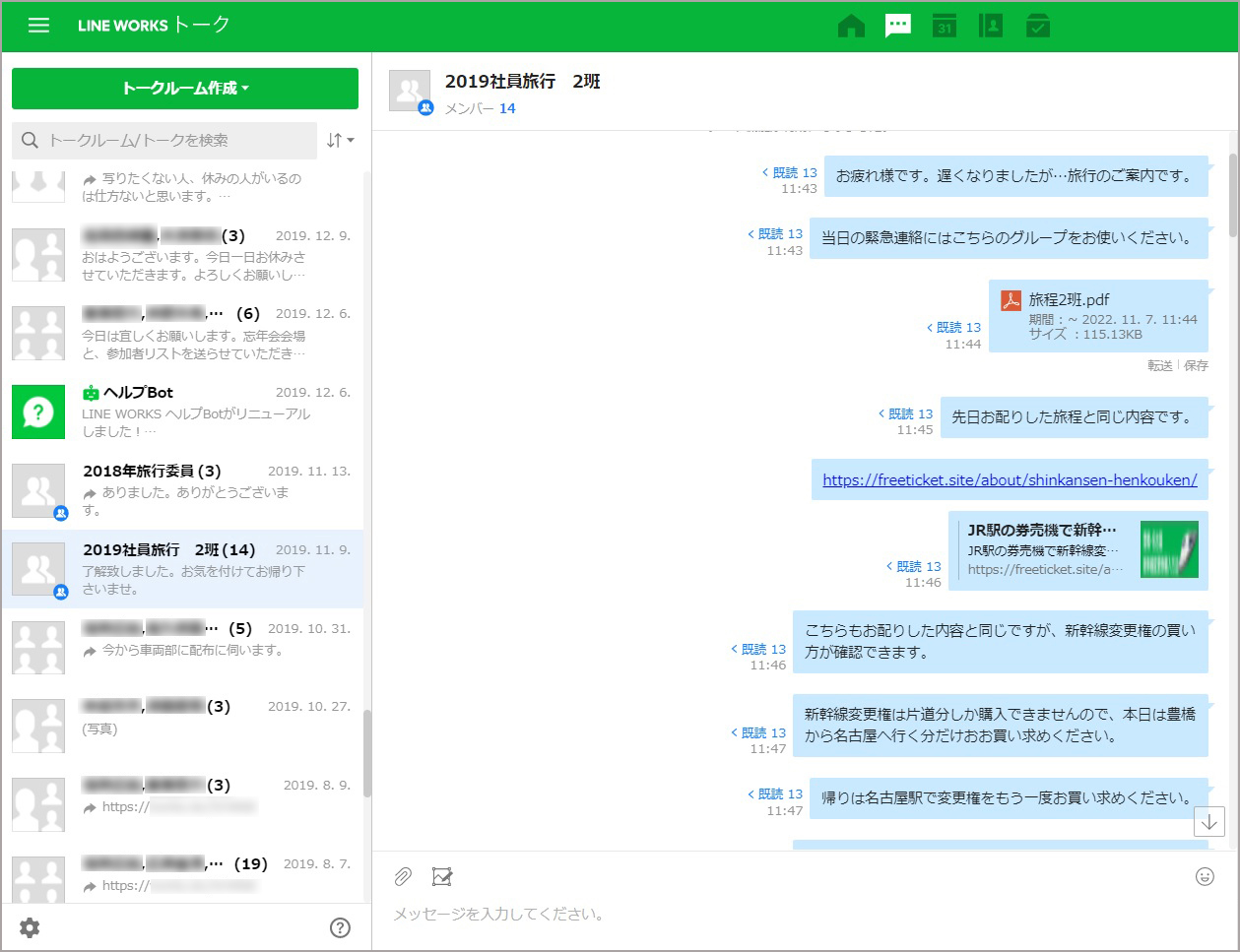Click the message input field

click(x=788, y=914)
